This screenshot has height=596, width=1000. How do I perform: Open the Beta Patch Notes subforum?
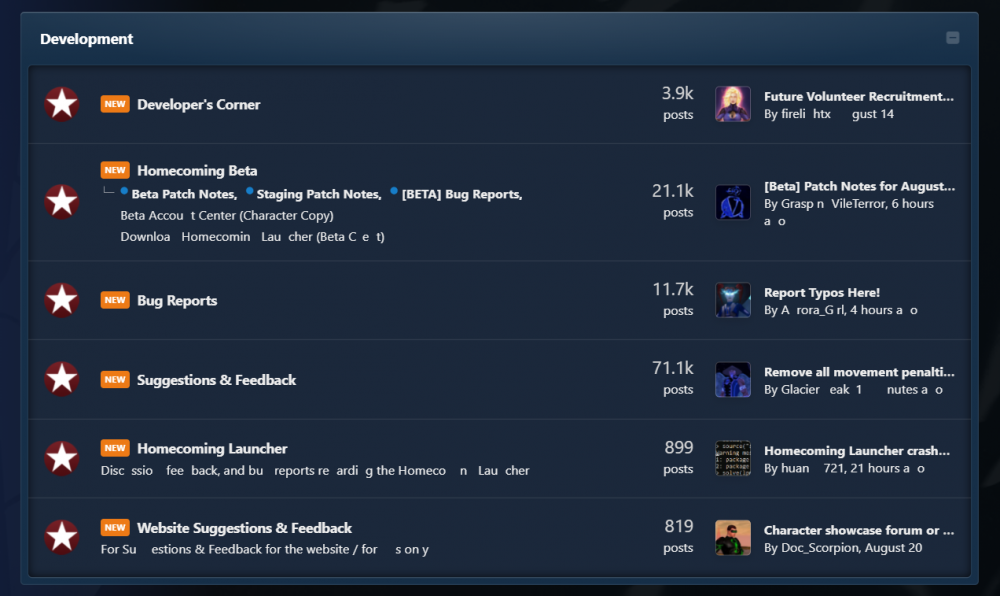click(x=184, y=194)
